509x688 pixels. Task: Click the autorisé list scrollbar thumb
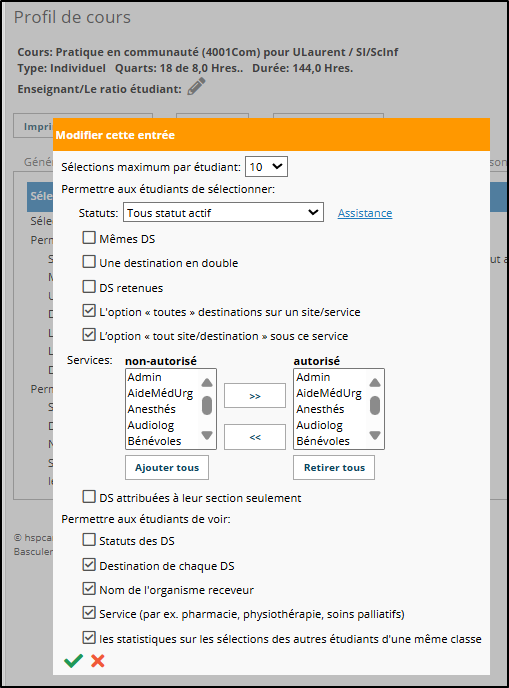point(375,405)
